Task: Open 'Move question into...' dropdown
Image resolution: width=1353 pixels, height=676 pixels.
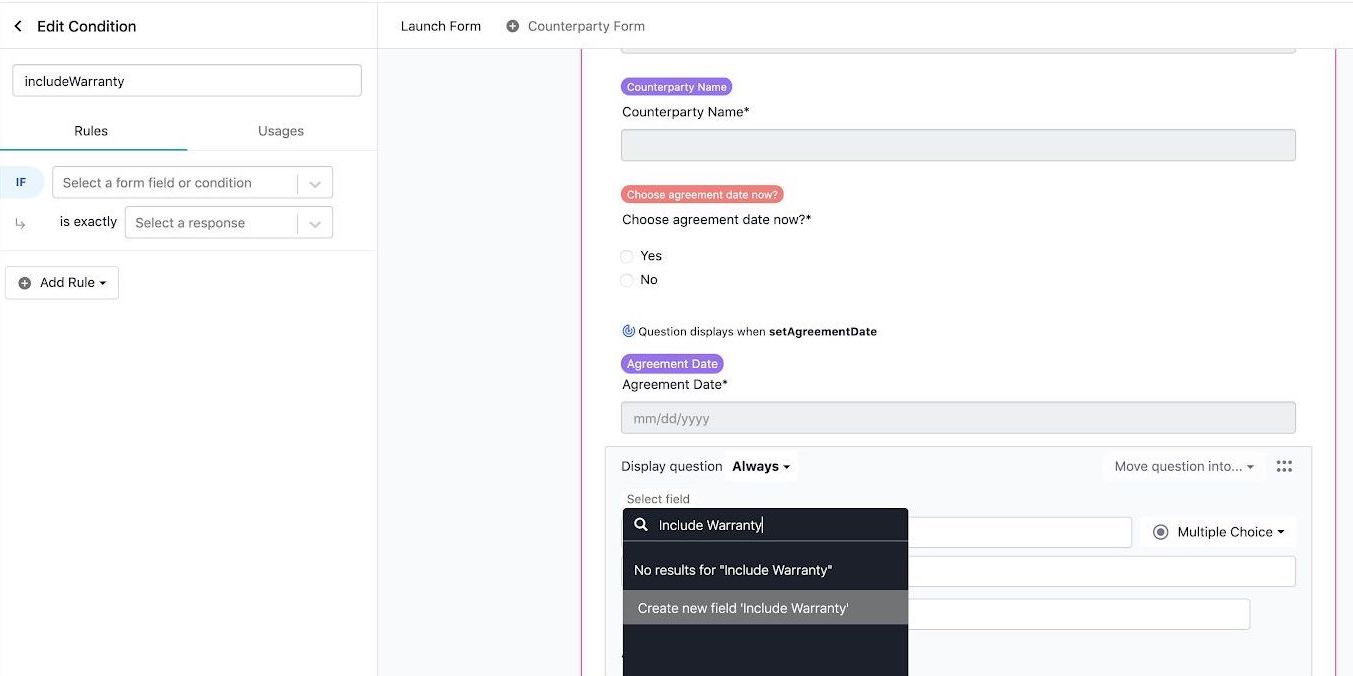Action: pyautogui.click(x=1184, y=466)
